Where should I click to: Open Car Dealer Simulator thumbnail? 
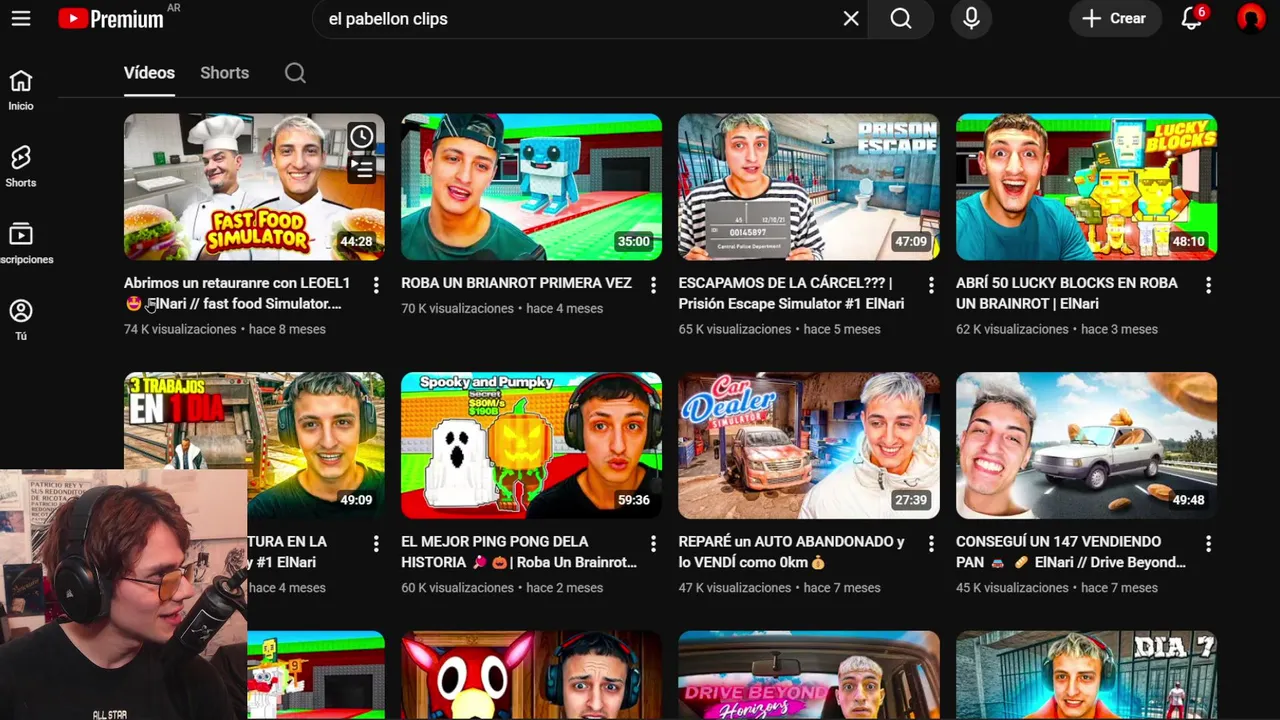click(809, 445)
